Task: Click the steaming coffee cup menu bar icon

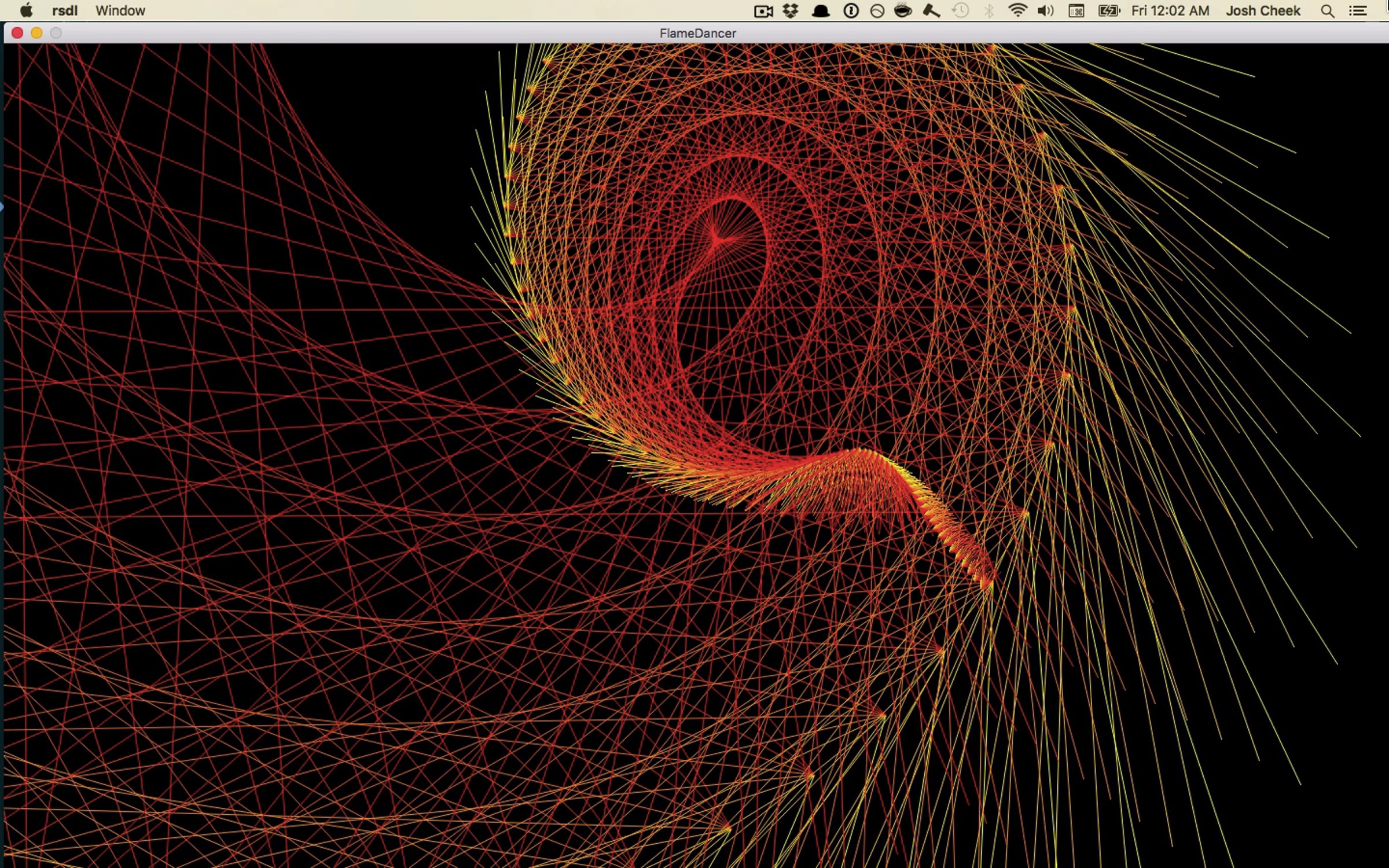Action: 903,10
